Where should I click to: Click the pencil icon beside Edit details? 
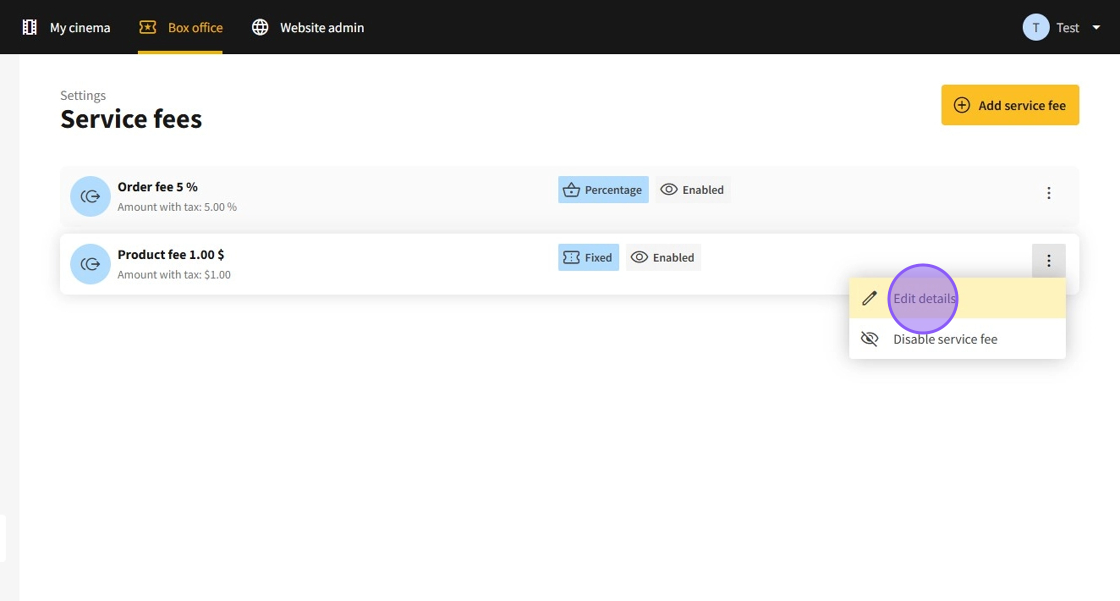coord(870,298)
